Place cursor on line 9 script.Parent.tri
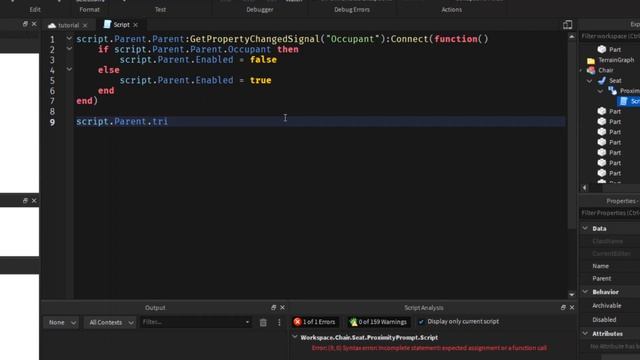 122,122
